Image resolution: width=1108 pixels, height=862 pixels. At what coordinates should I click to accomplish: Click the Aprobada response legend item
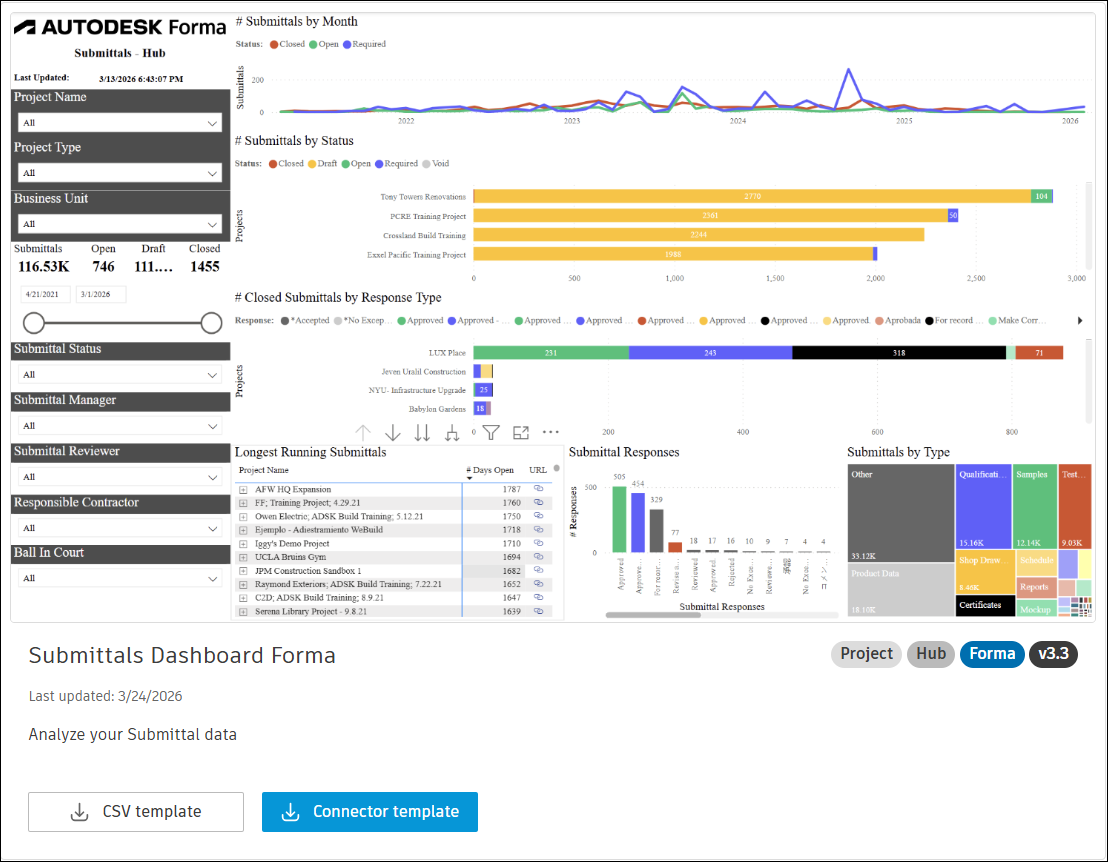[x=898, y=320]
